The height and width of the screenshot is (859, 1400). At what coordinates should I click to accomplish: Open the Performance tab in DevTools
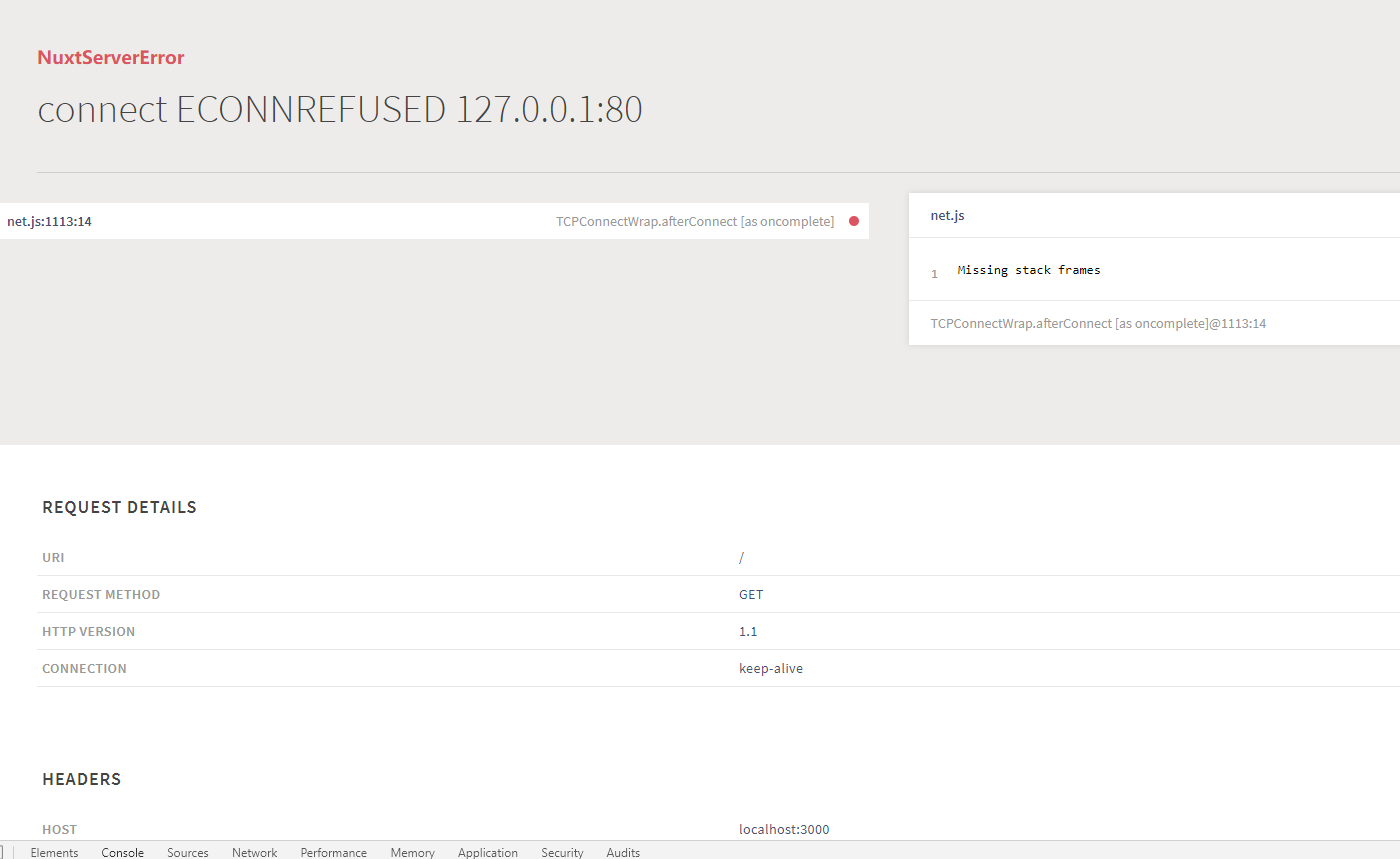tap(334, 852)
